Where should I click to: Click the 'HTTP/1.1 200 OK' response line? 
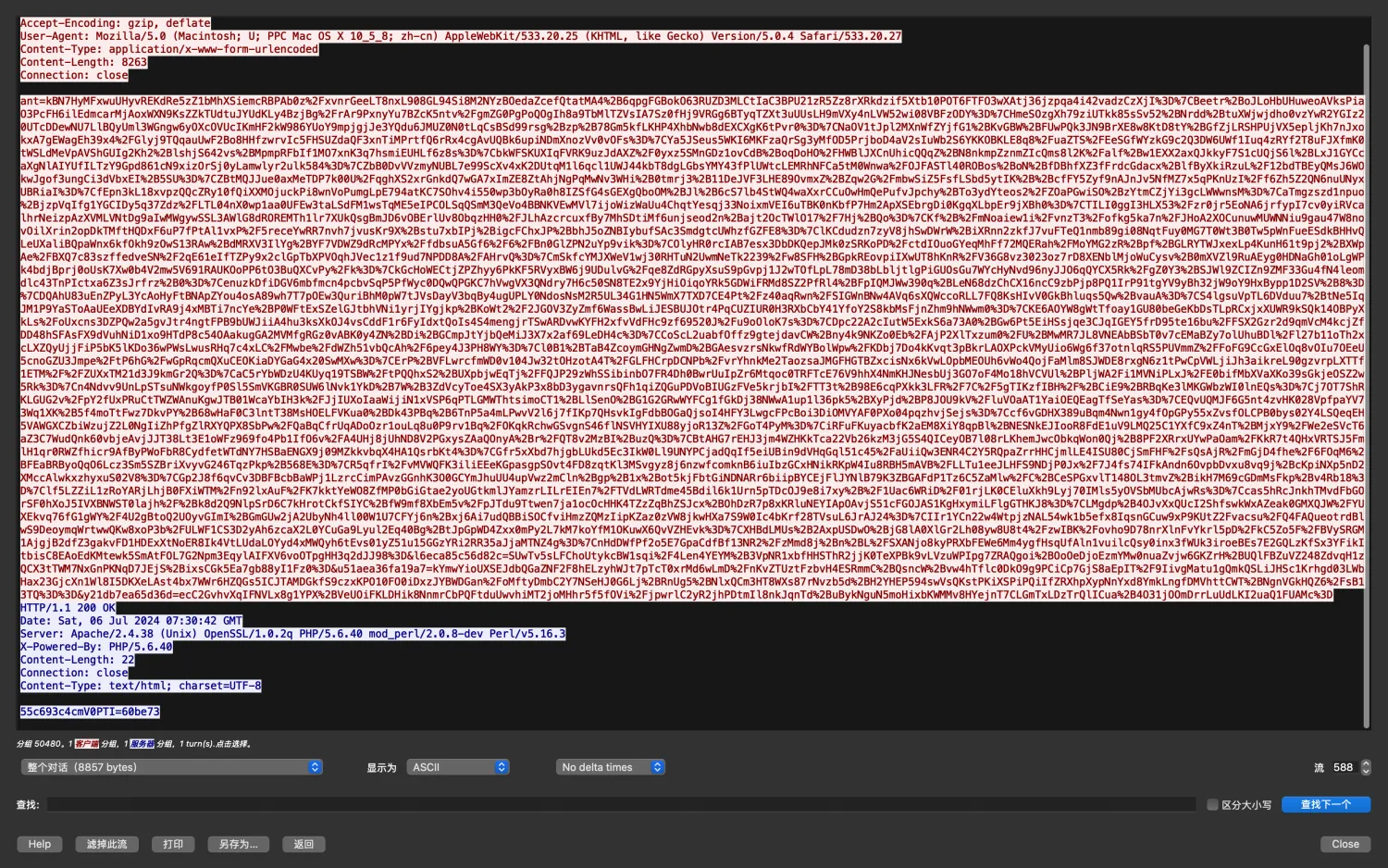point(68,608)
